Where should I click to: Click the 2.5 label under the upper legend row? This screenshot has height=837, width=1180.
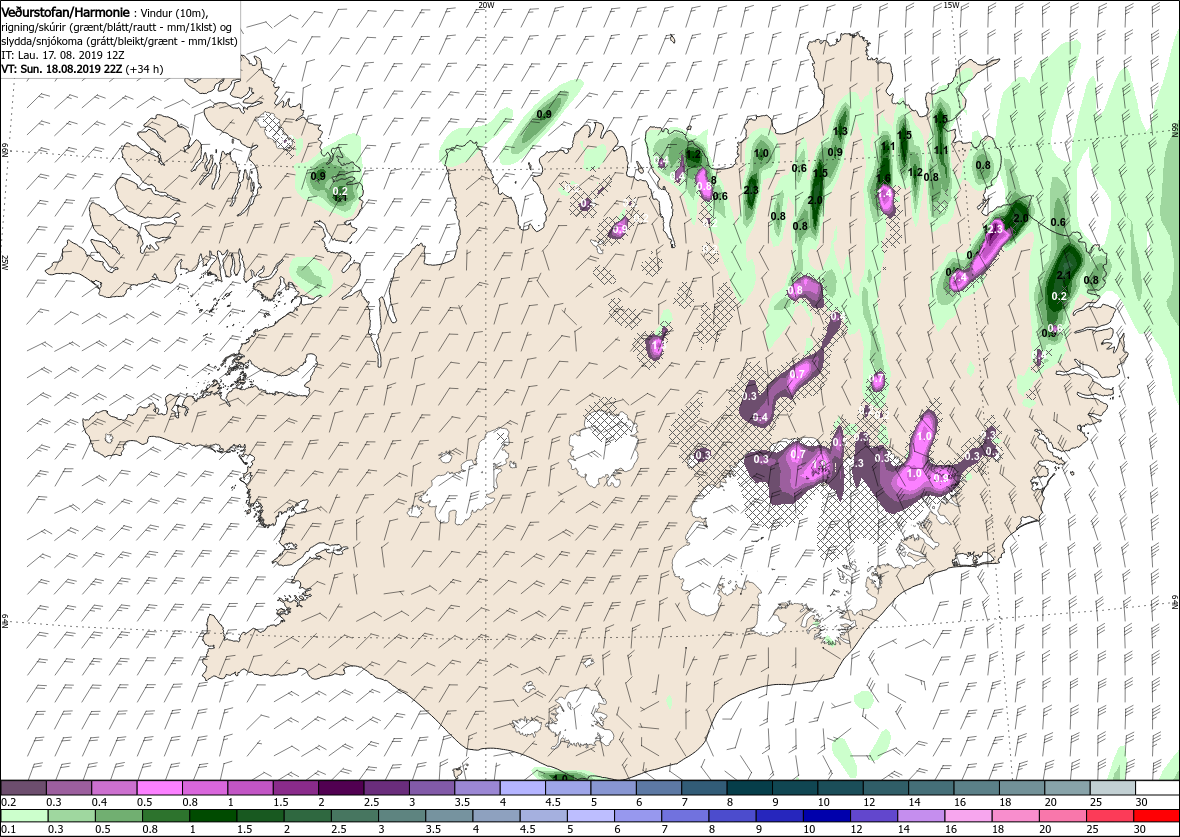point(371,802)
